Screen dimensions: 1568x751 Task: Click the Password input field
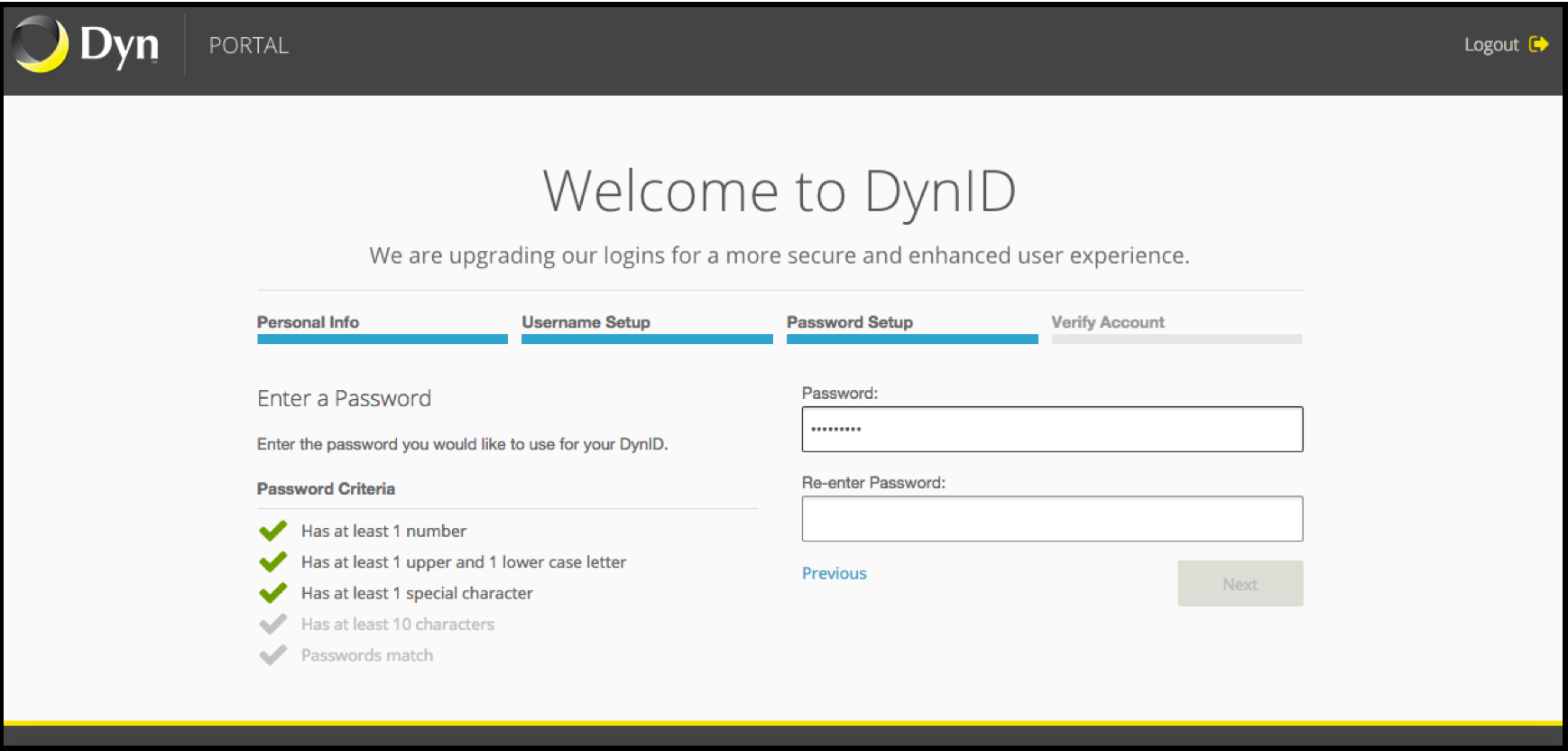point(1052,429)
